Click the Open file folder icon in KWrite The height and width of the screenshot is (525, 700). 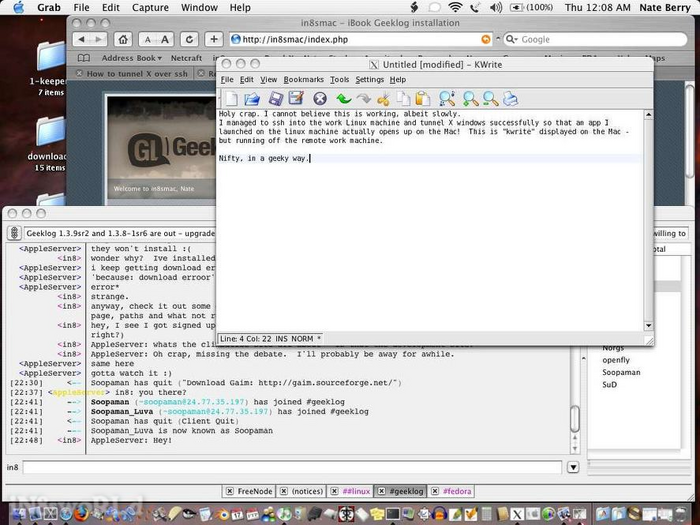tap(252, 99)
